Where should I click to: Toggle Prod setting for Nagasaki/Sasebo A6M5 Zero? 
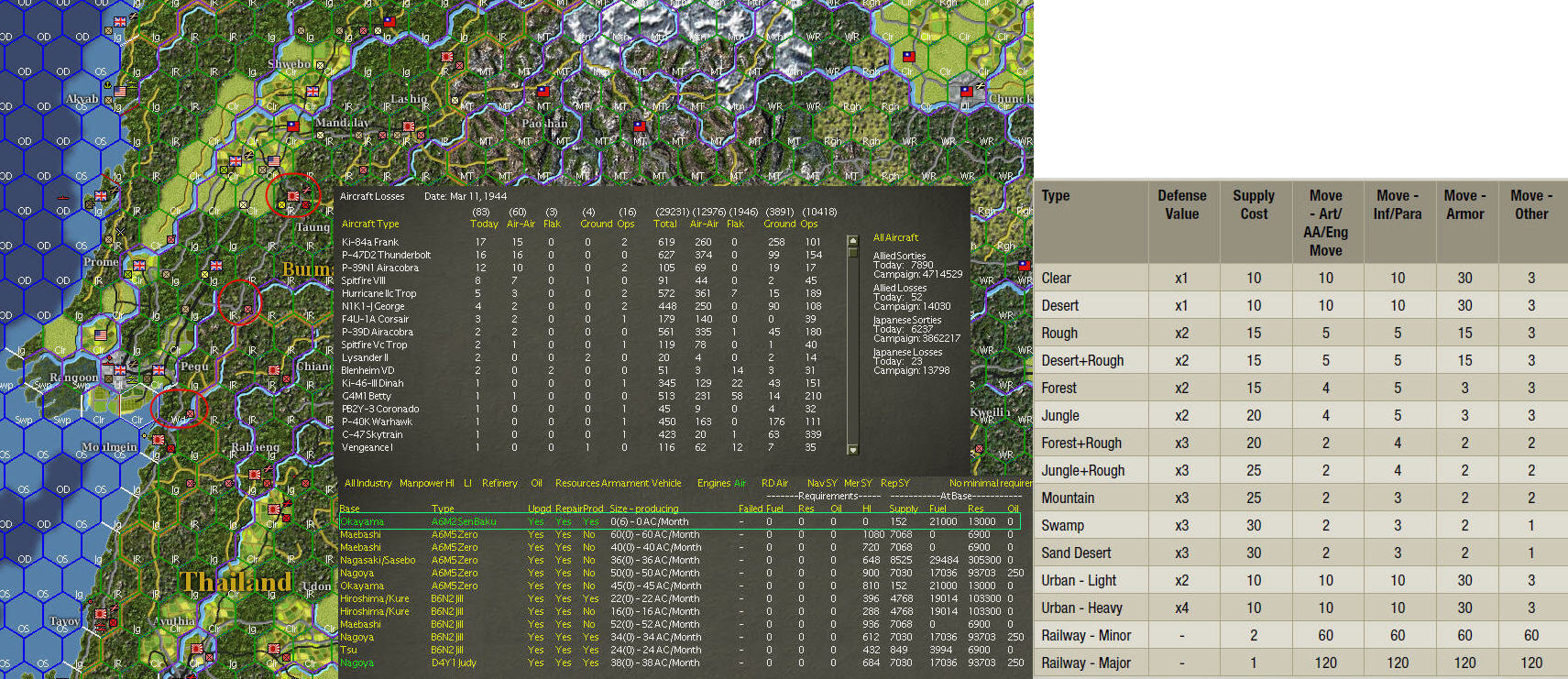point(589,560)
